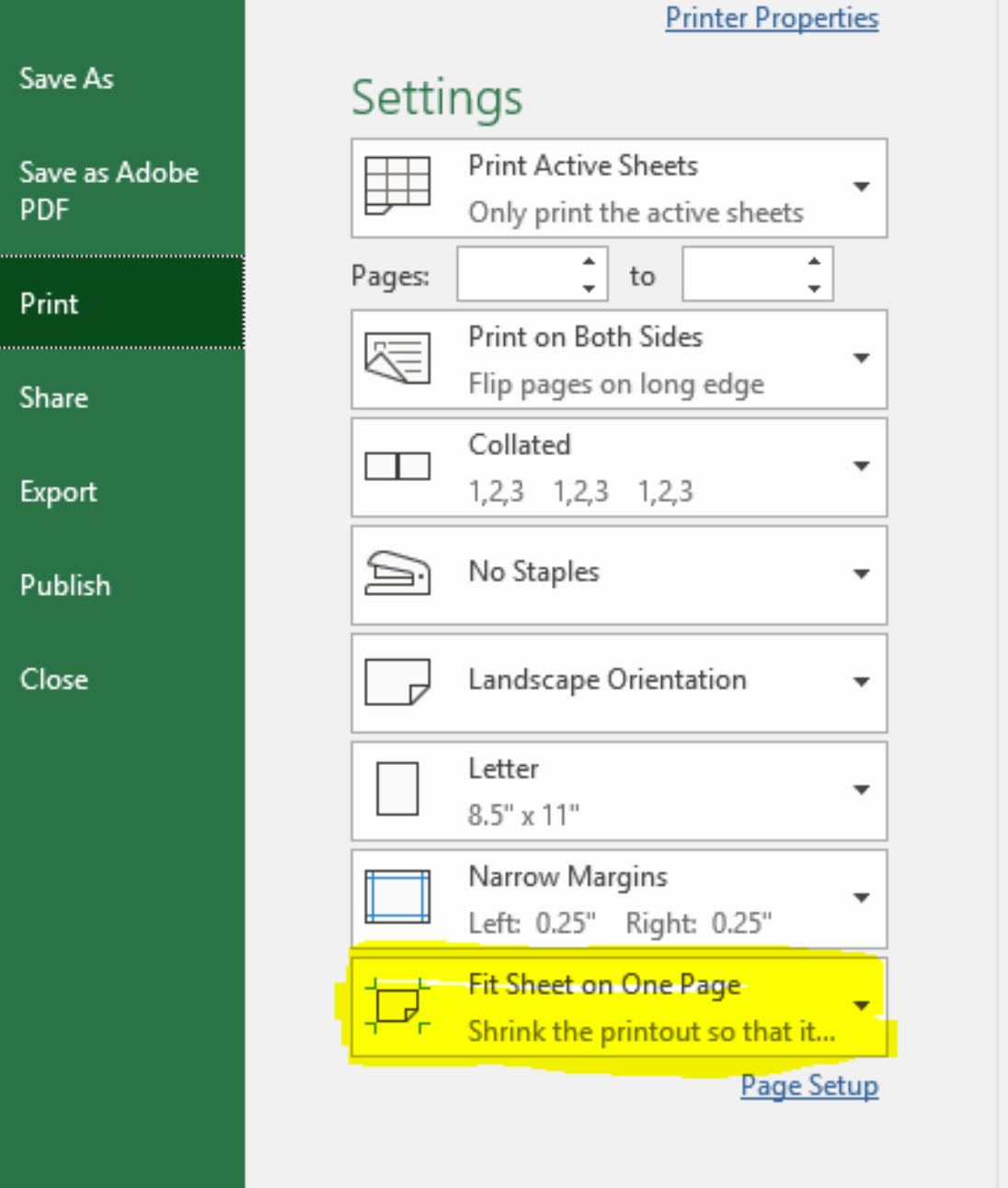Click the Letter paper size icon
1008x1188 pixels.
(x=397, y=789)
